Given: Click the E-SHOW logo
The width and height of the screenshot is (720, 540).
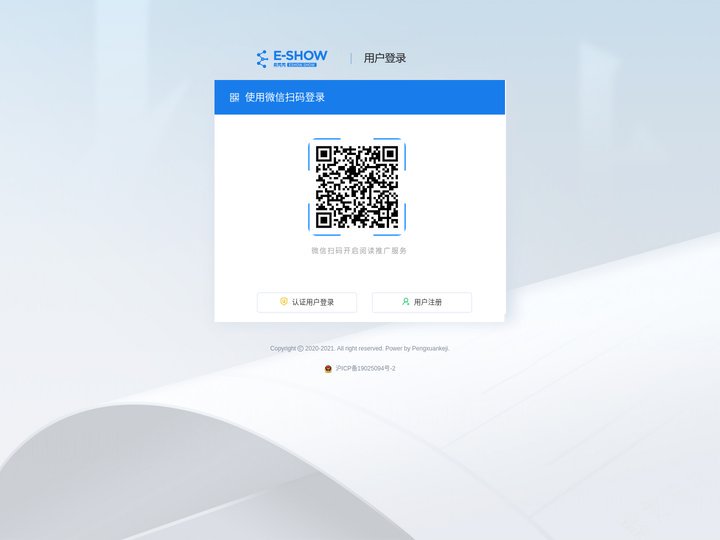Looking at the screenshot, I should 292,58.
